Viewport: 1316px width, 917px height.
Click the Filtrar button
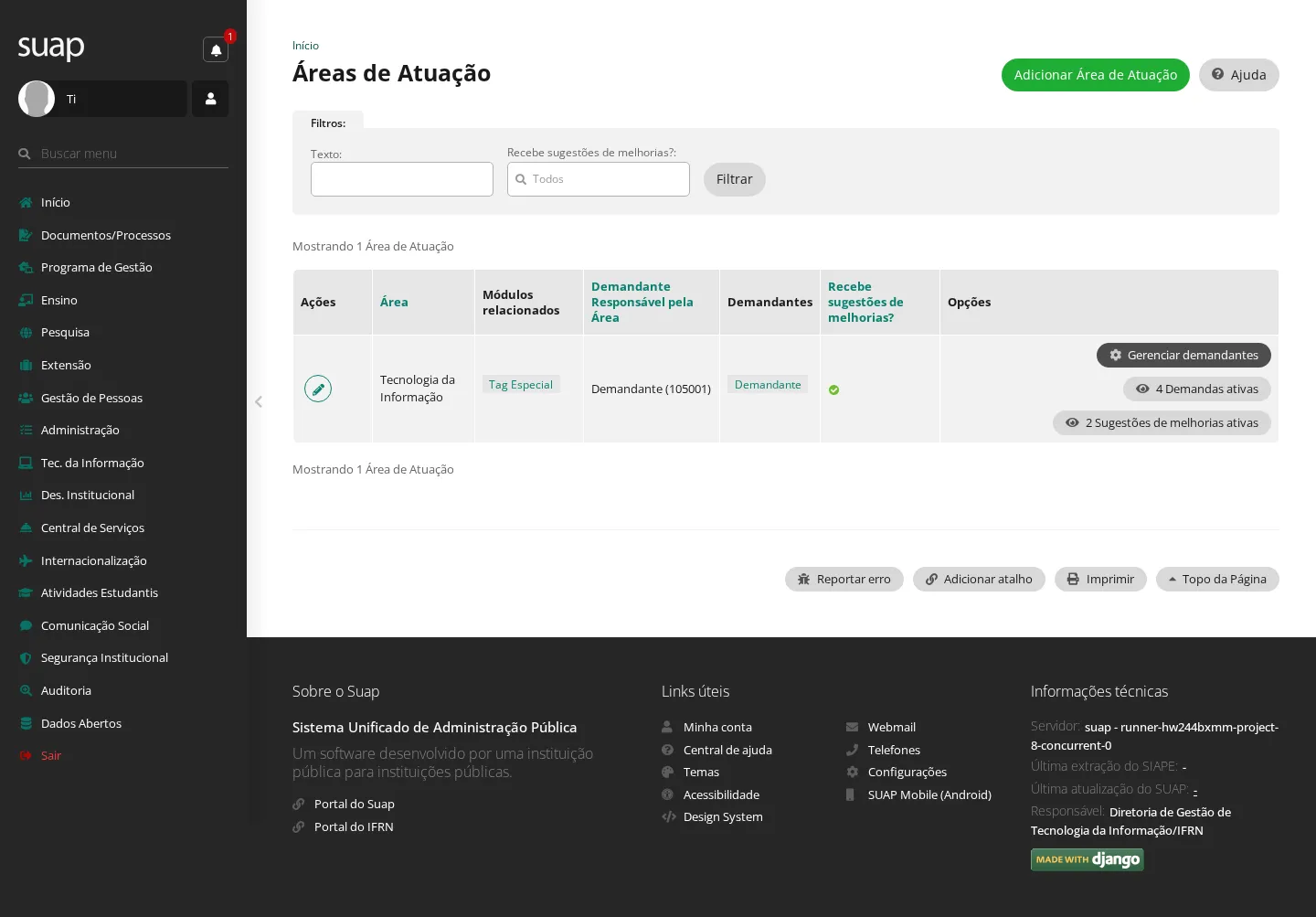(x=735, y=179)
